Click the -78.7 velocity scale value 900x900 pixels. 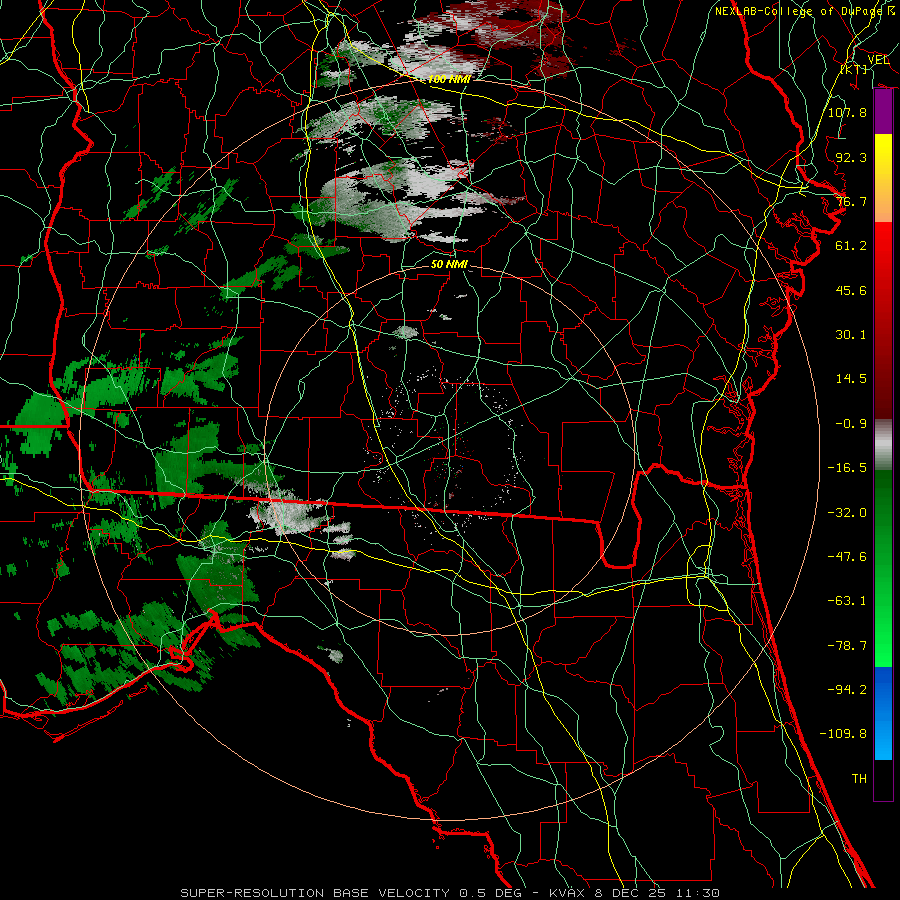pos(847,646)
